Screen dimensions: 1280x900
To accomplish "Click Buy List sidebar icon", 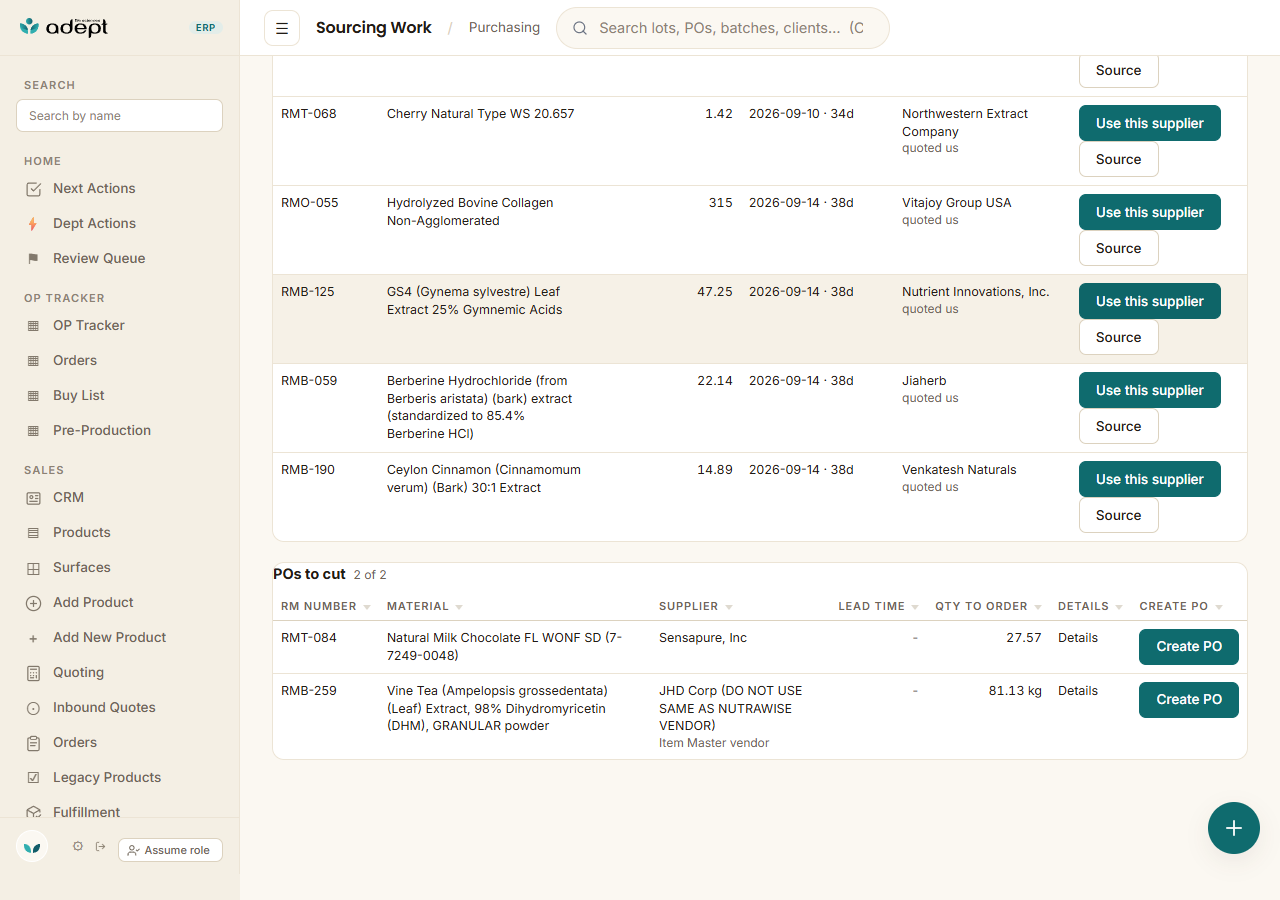I will pos(33,396).
